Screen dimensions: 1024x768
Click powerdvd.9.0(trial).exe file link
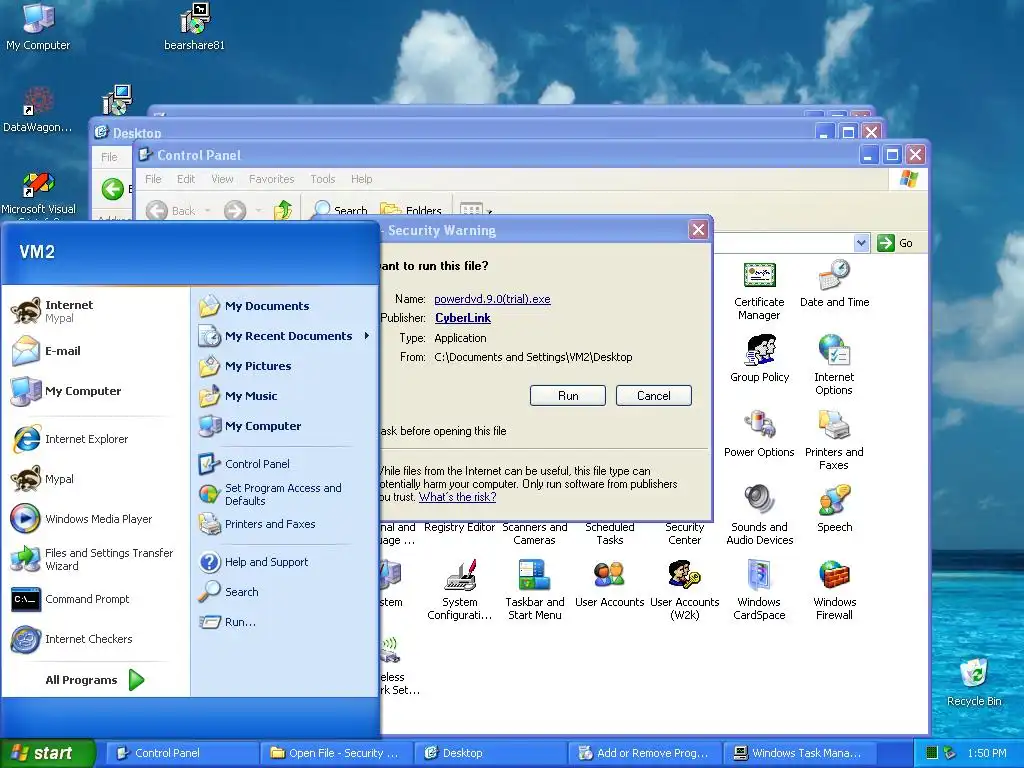[492, 299]
